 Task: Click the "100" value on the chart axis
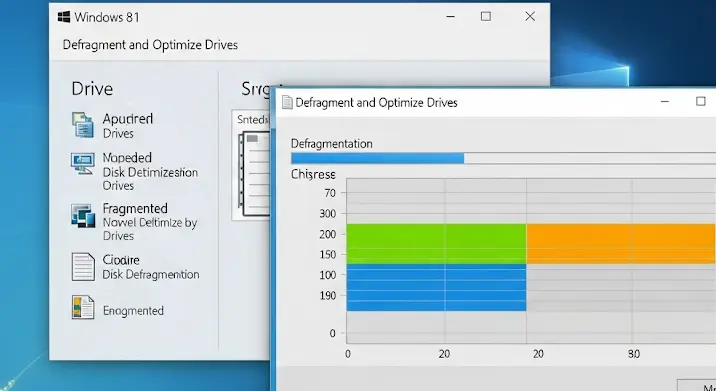click(x=327, y=275)
